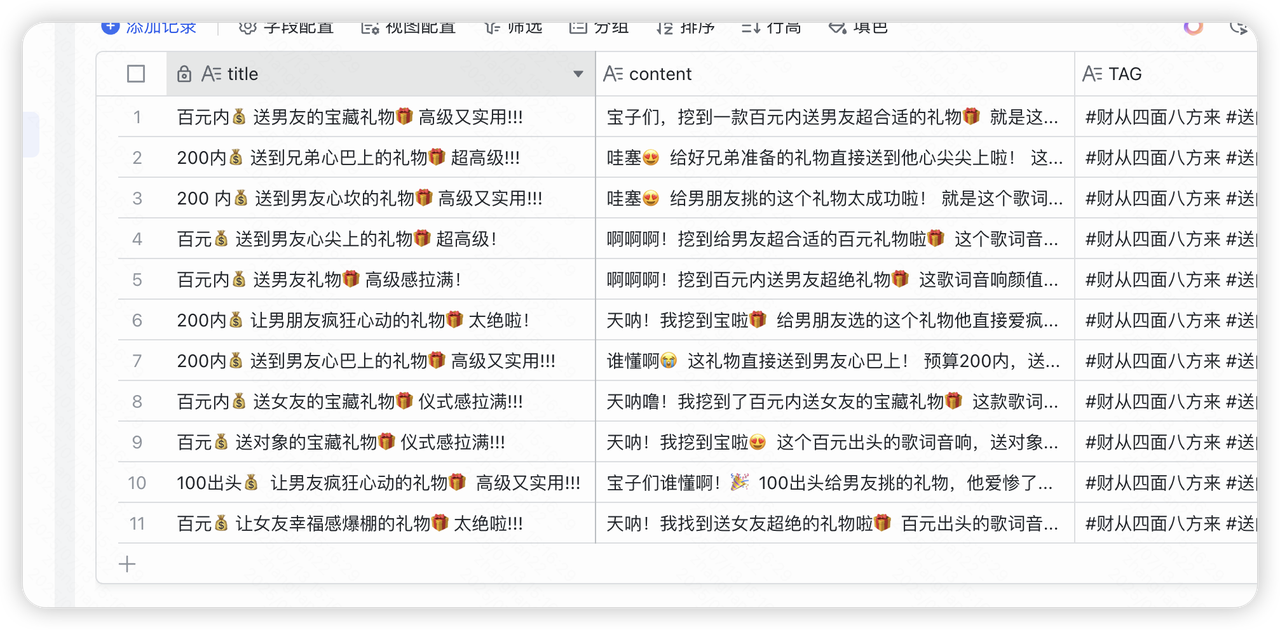Select content cell starting '谁懂啊'
The image size is (1280, 630).
(835, 361)
